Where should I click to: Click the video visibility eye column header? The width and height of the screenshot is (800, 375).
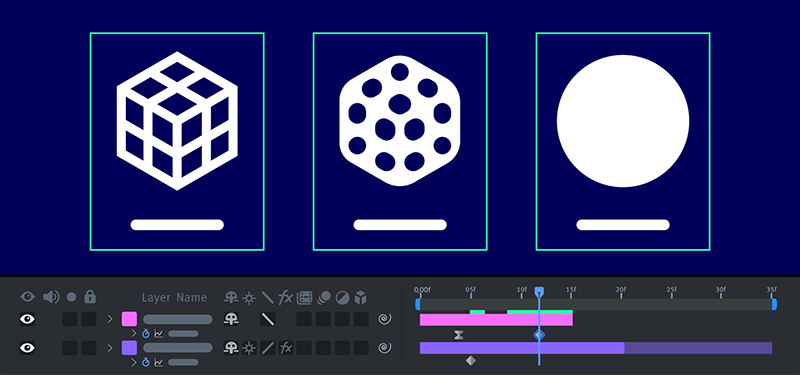point(28,296)
